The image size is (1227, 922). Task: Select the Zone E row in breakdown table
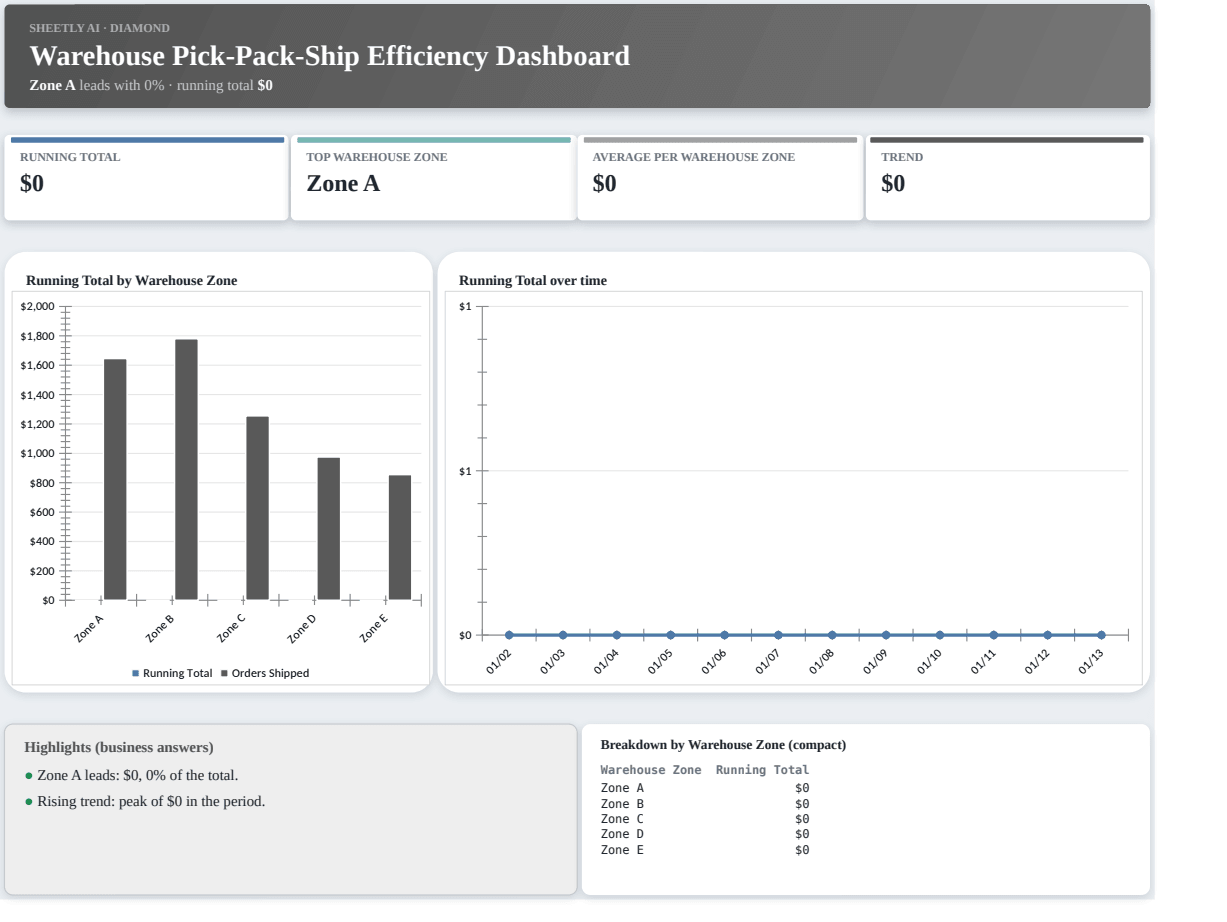tap(705, 850)
